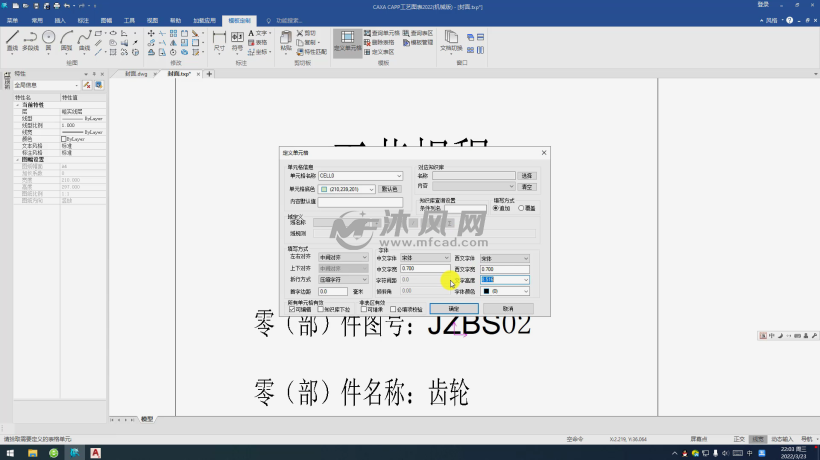820x460 pixels.
Task: Click the 定义单元格 define cell tool
Action: (x=347, y=41)
